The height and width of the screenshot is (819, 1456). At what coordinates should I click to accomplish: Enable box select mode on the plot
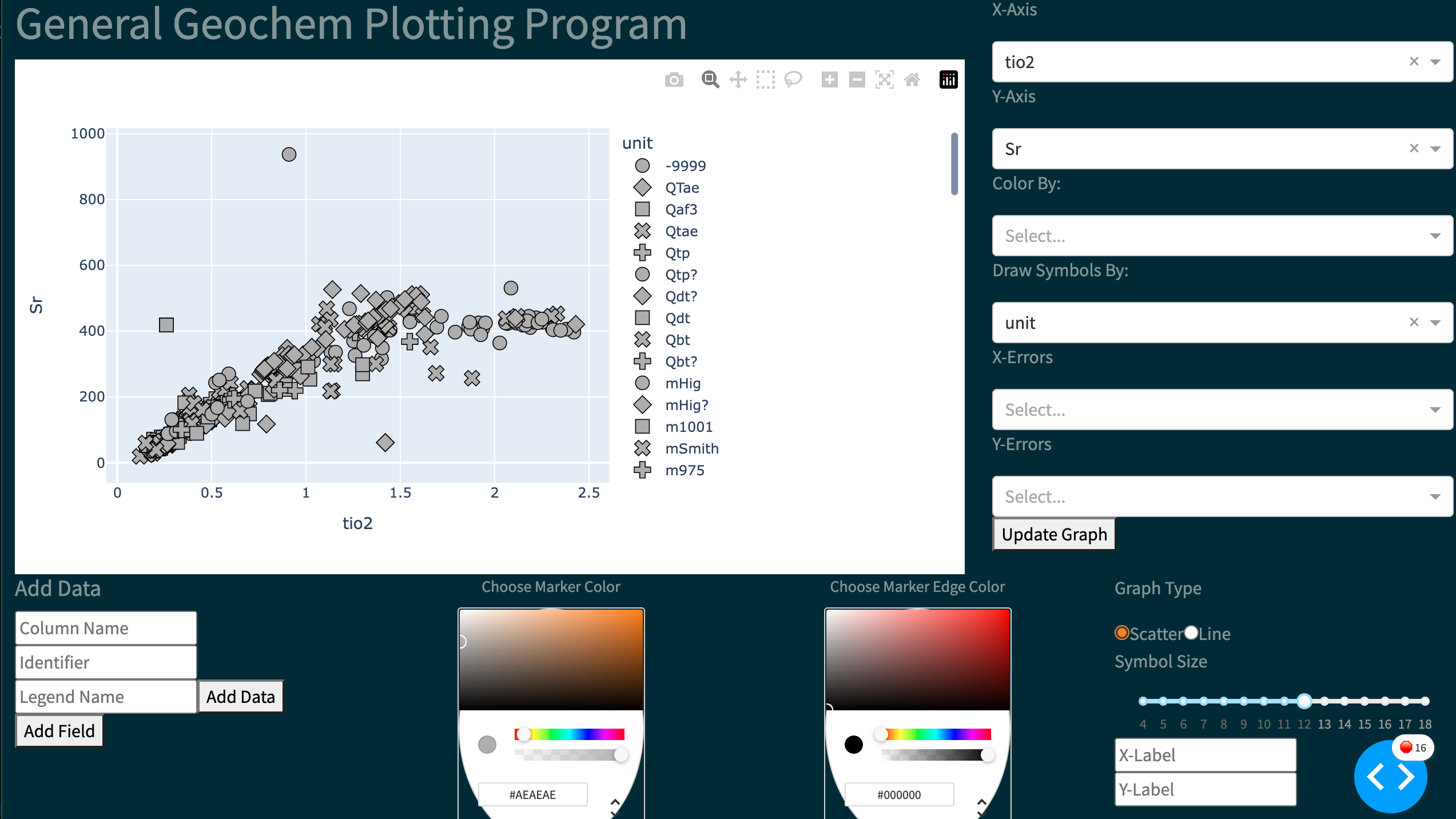point(766,79)
